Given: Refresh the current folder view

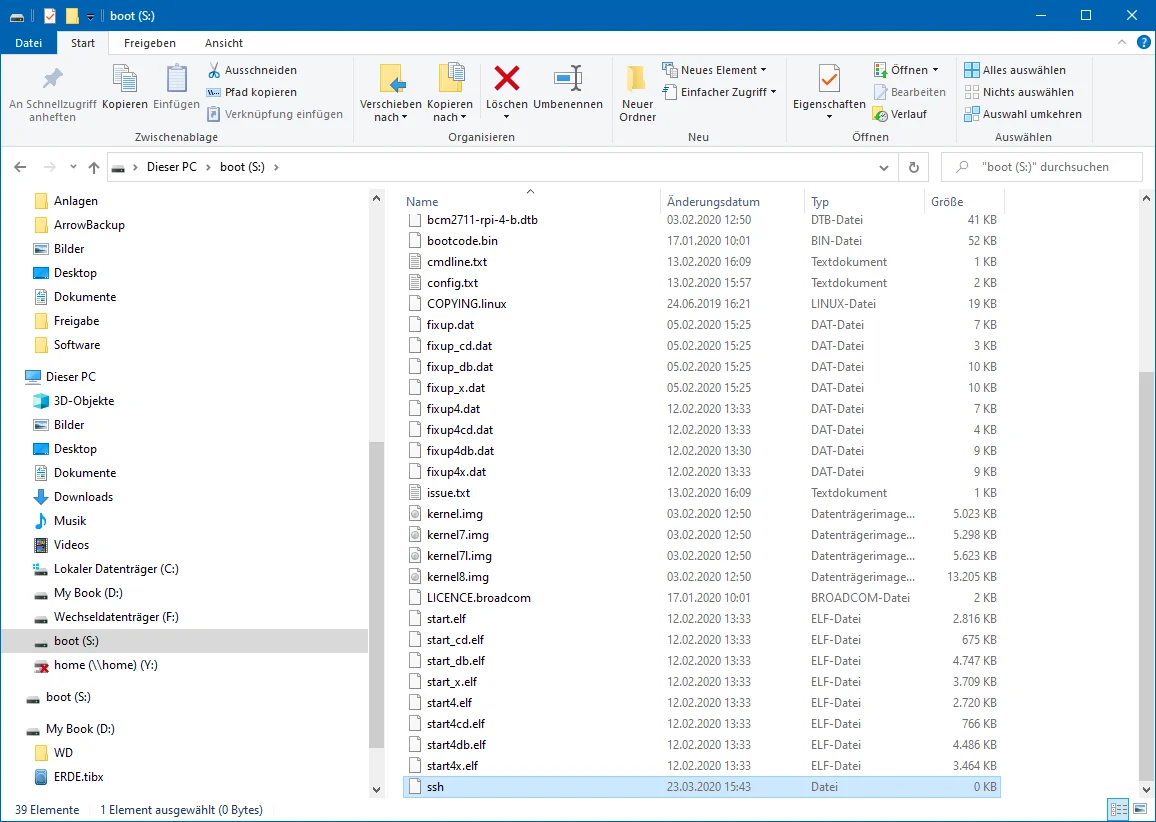Looking at the screenshot, I should pyautogui.click(x=913, y=167).
